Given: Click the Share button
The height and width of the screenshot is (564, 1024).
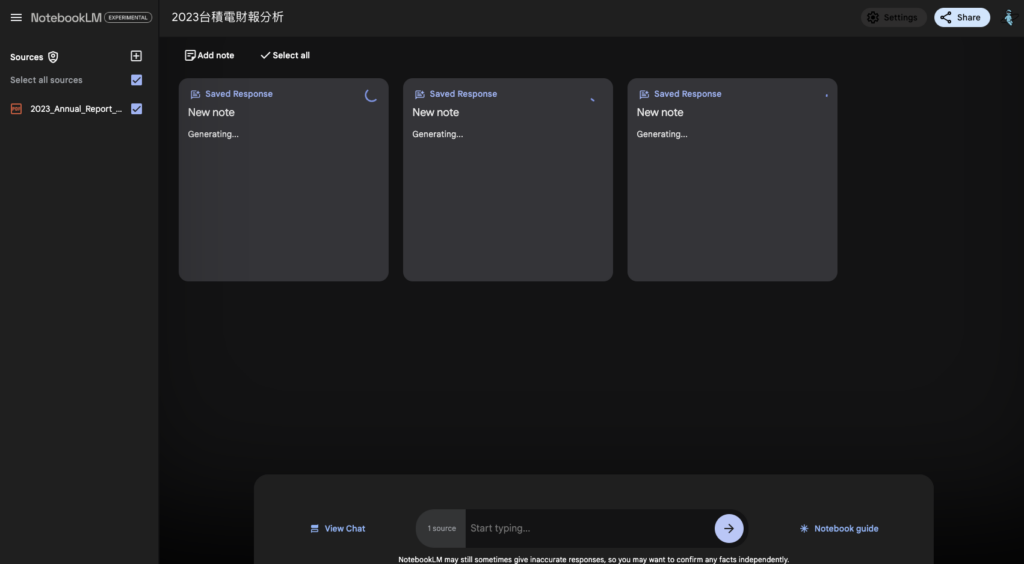Looking at the screenshot, I should [x=961, y=17].
